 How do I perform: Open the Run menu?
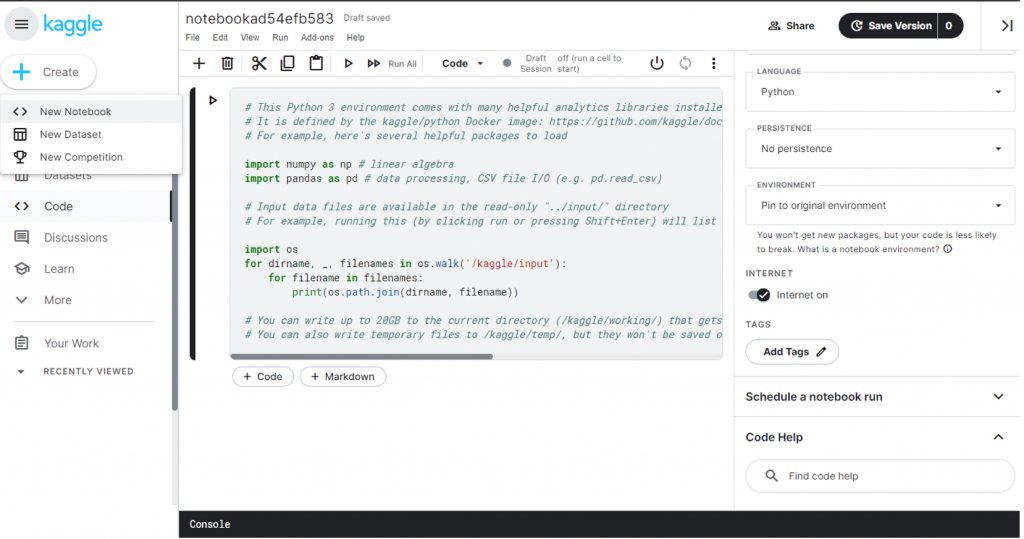point(280,38)
